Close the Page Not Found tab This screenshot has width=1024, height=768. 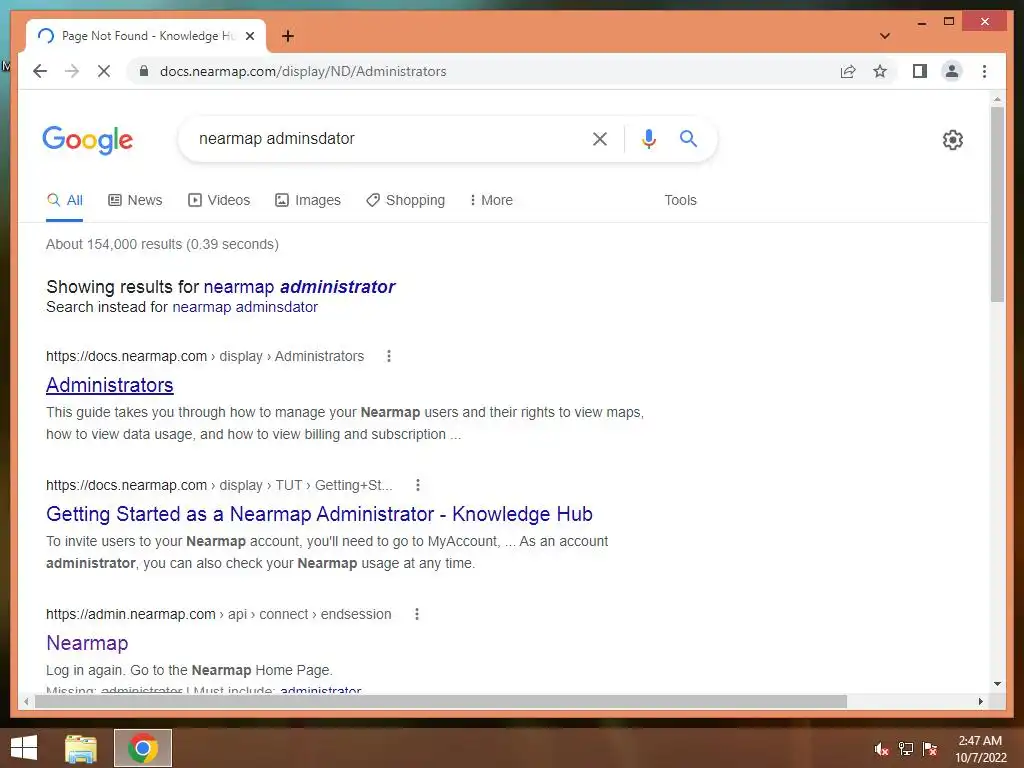[x=249, y=36]
